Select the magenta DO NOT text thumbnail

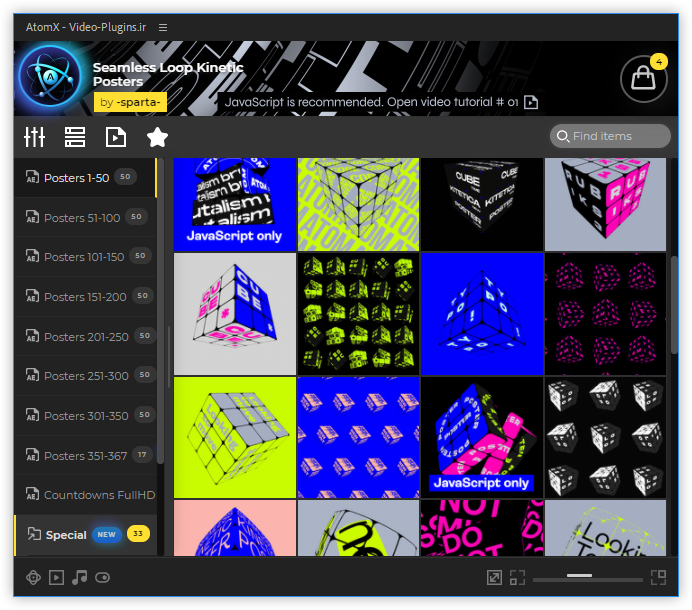coord(482,528)
